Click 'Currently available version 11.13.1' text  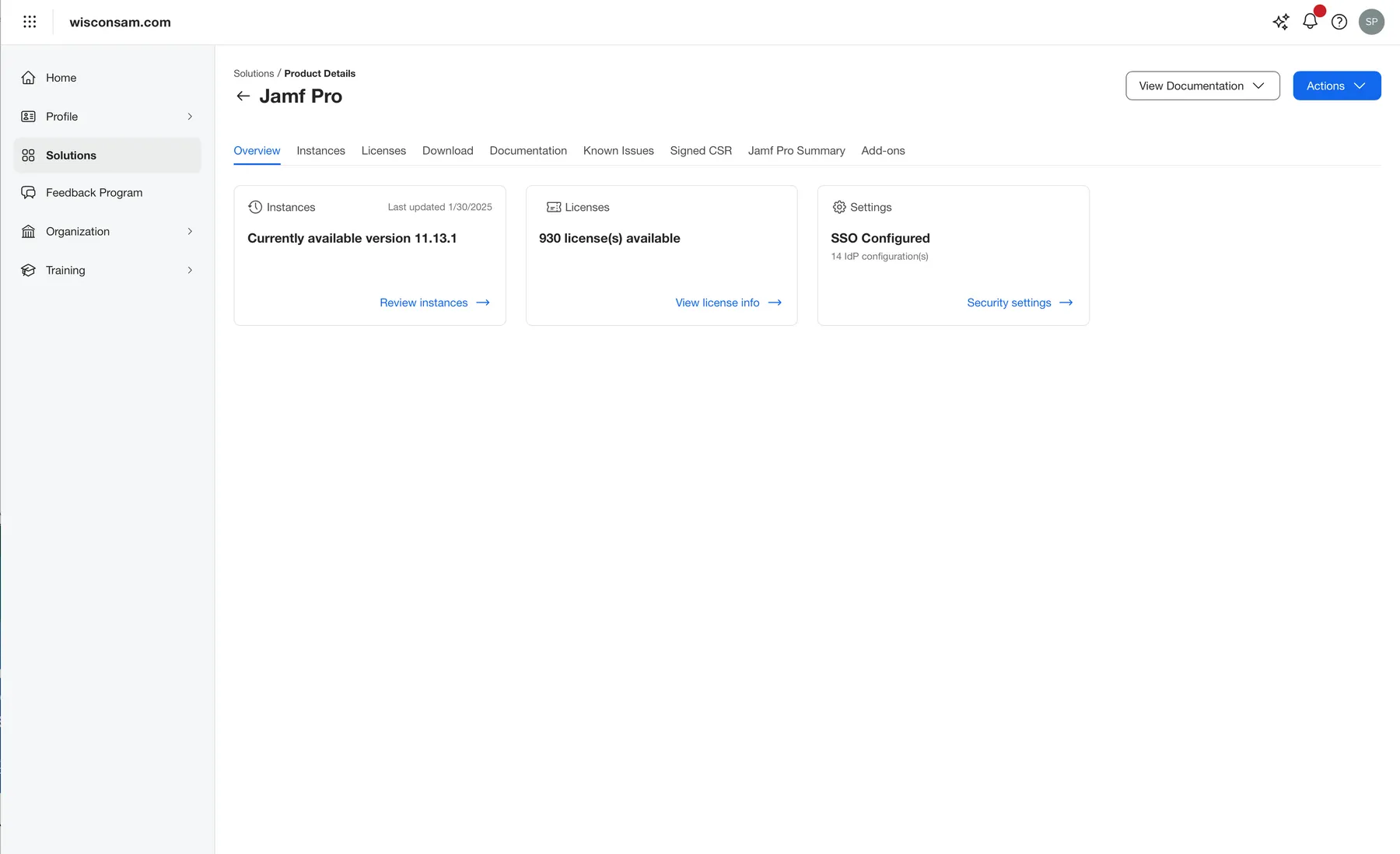point(352,238)
